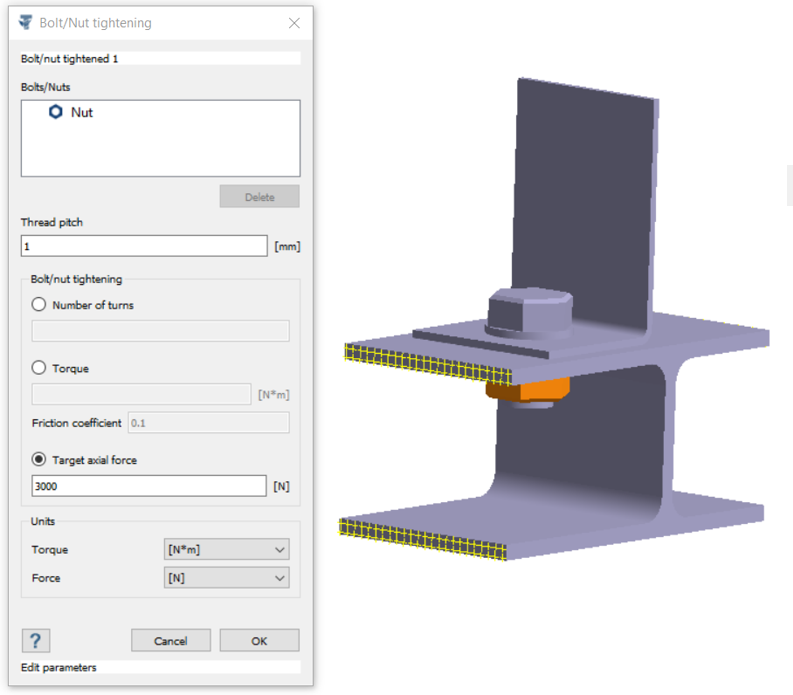Expand the Force units combo box
The height and width of the screenshot is (695, 793).
[226, 577]
